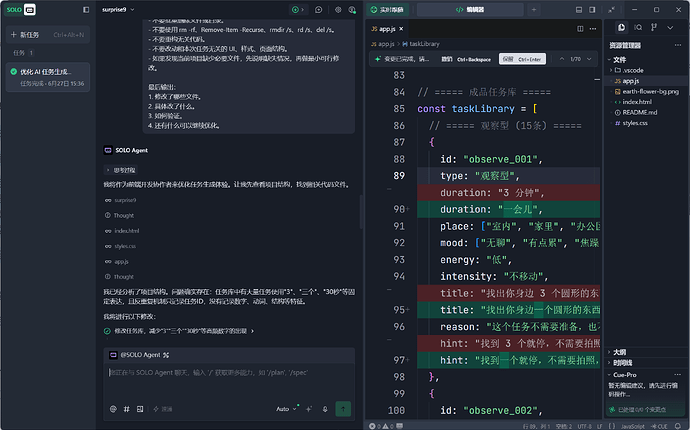Screen dimensions: 690x430
Task: Click the 新任务 new task button
Action: tap(48, 35)
